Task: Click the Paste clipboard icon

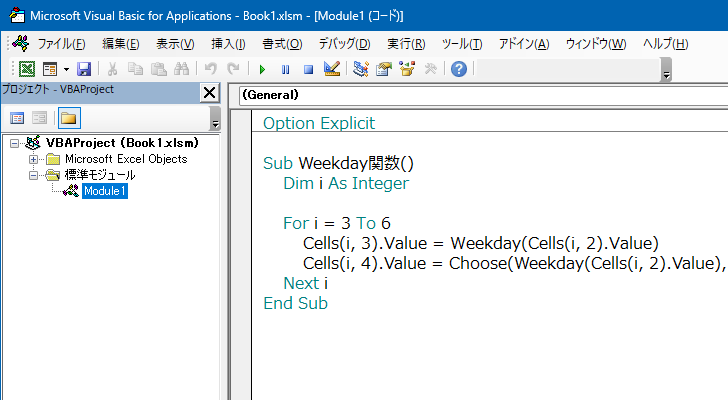Action: [x=158, y=69]
